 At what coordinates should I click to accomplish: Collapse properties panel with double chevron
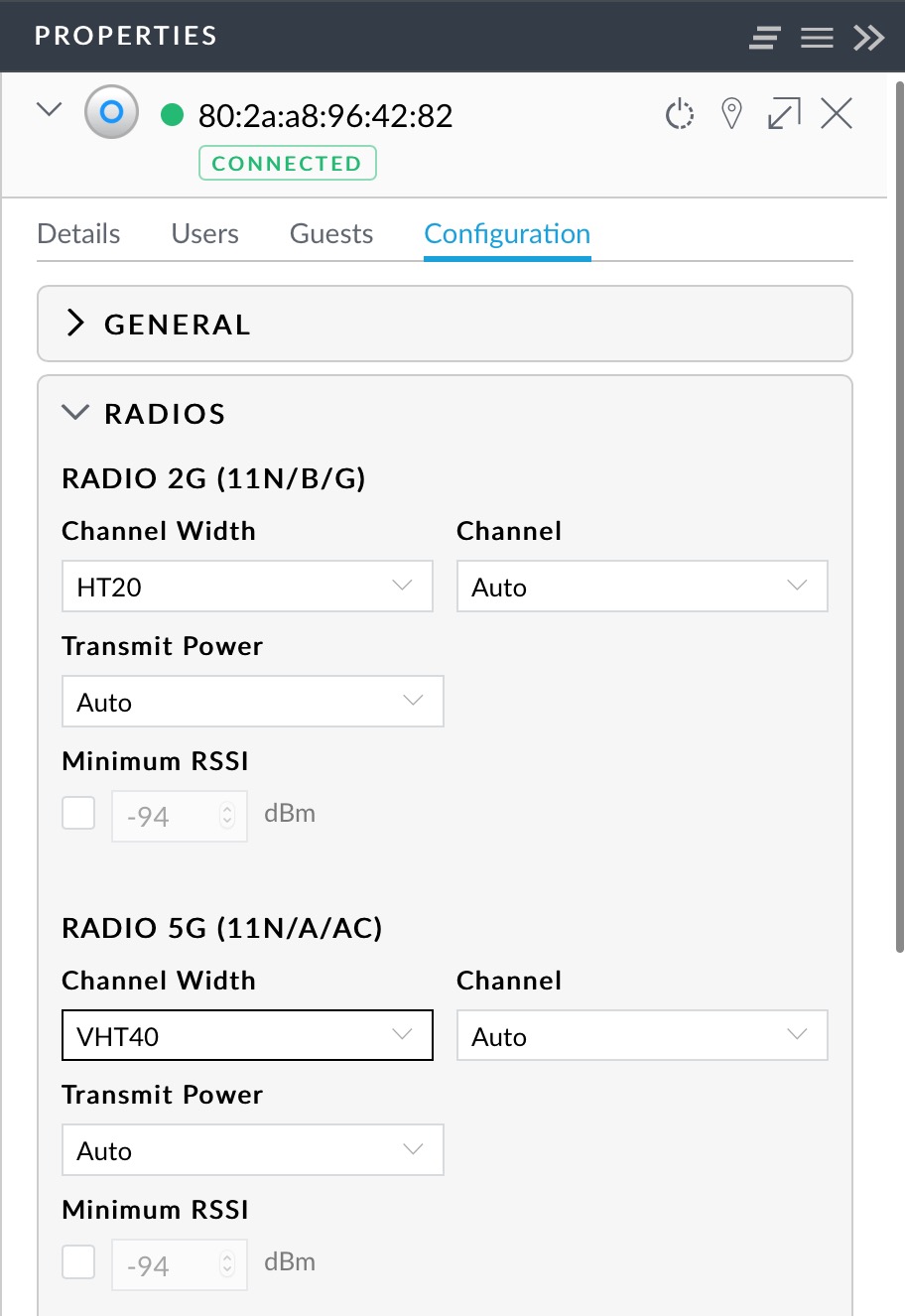(868, 38)
